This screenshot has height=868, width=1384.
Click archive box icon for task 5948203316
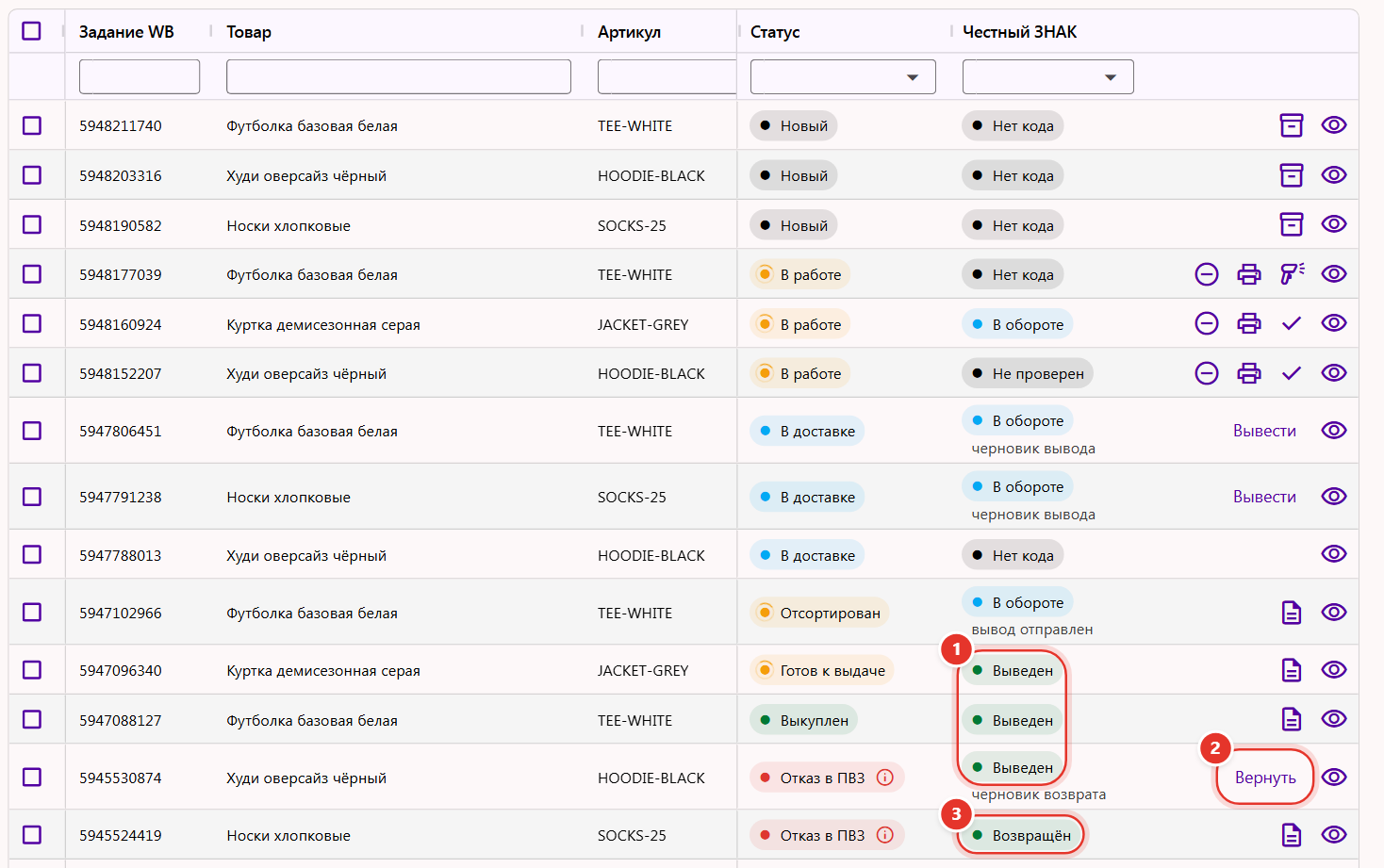[1291, 175]
